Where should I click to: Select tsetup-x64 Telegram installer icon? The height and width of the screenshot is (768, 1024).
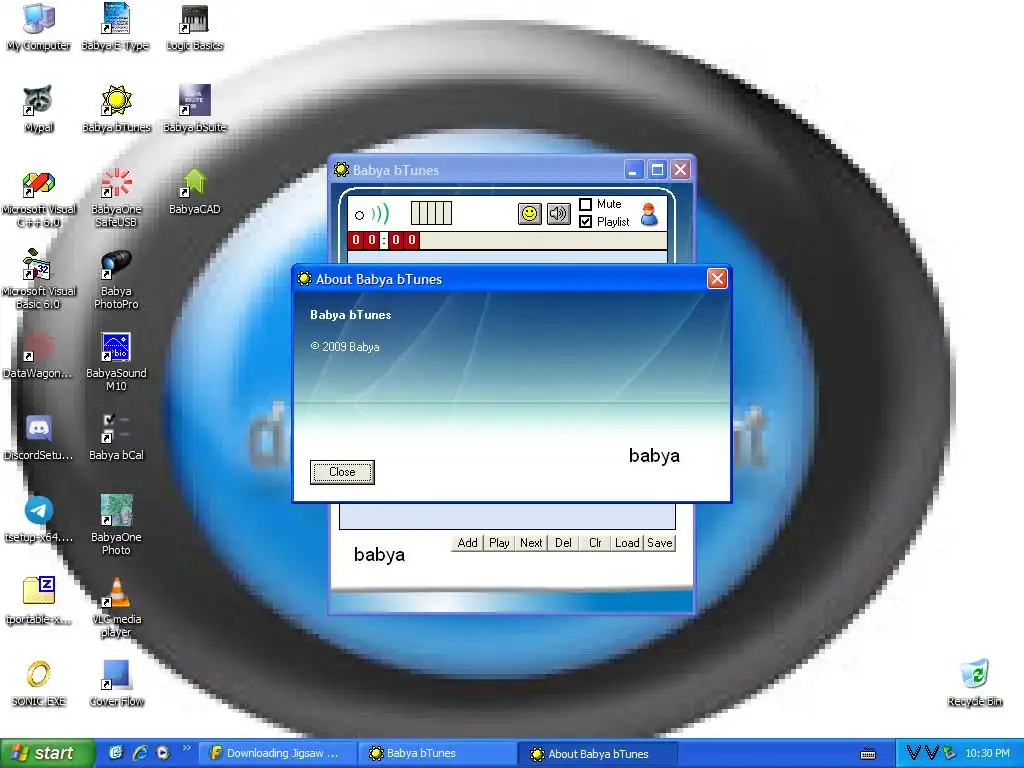pos(39,520)
